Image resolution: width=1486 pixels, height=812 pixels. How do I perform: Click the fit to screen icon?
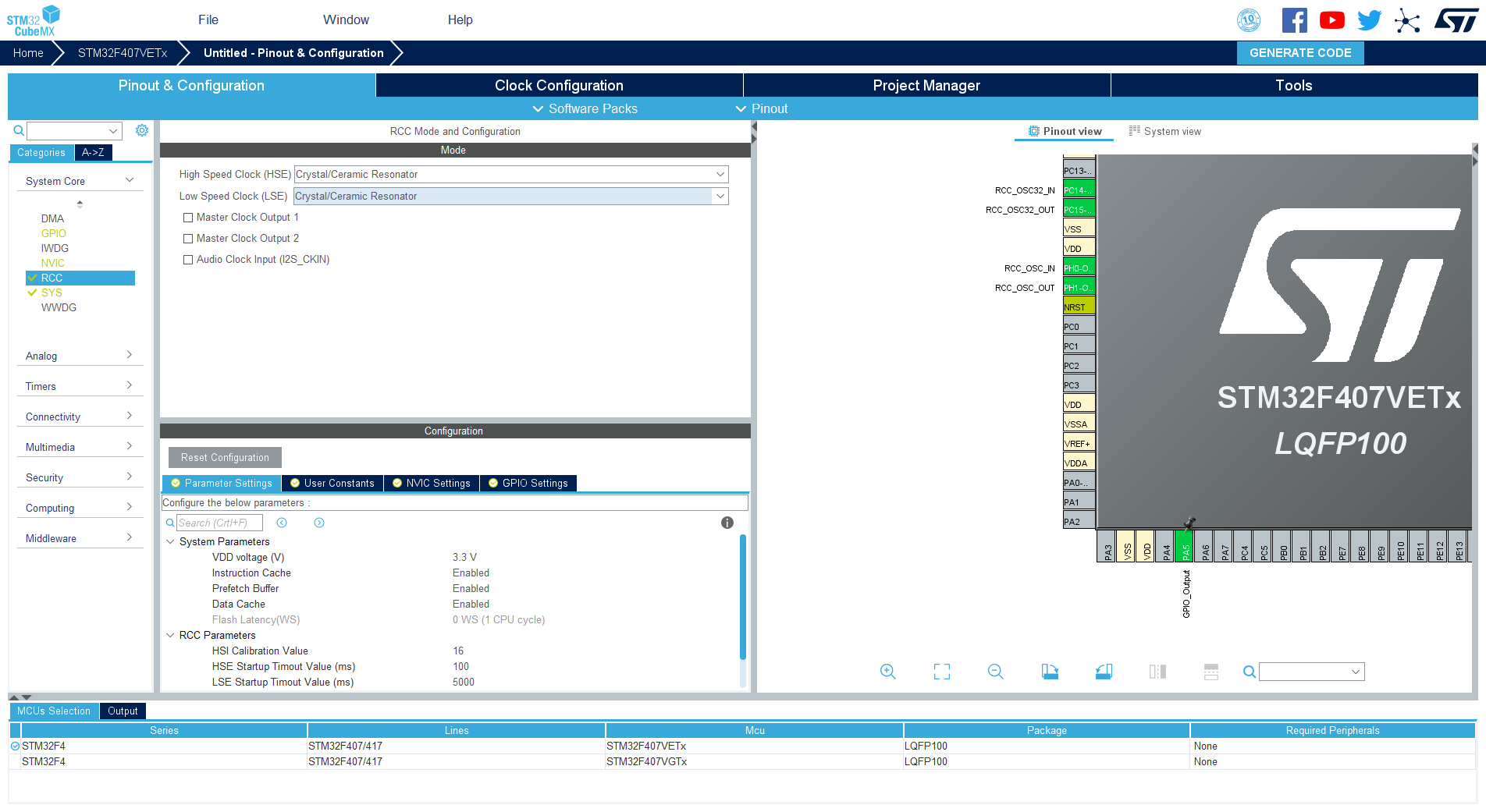click(942, 672)
